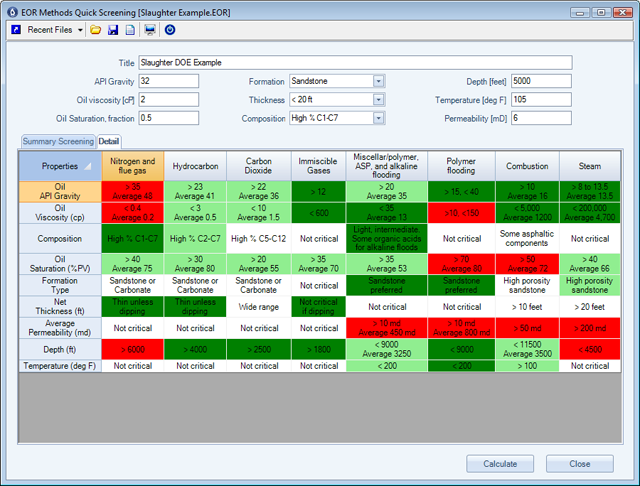Screen dimensions: 640x486
Task: Select the Oil Saturation (%PV) row header
Action: pos(60,264)
